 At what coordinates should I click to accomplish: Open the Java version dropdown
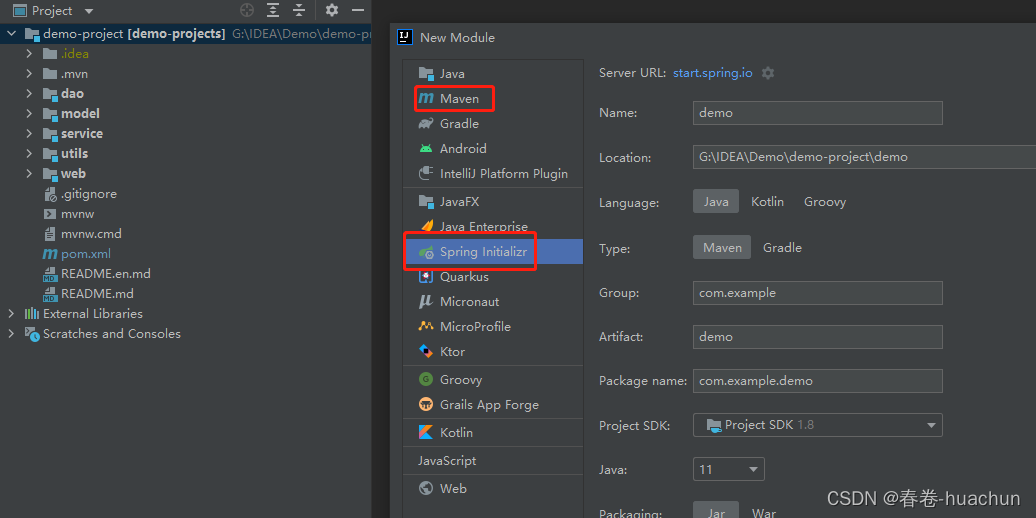[x=728, y=469]
